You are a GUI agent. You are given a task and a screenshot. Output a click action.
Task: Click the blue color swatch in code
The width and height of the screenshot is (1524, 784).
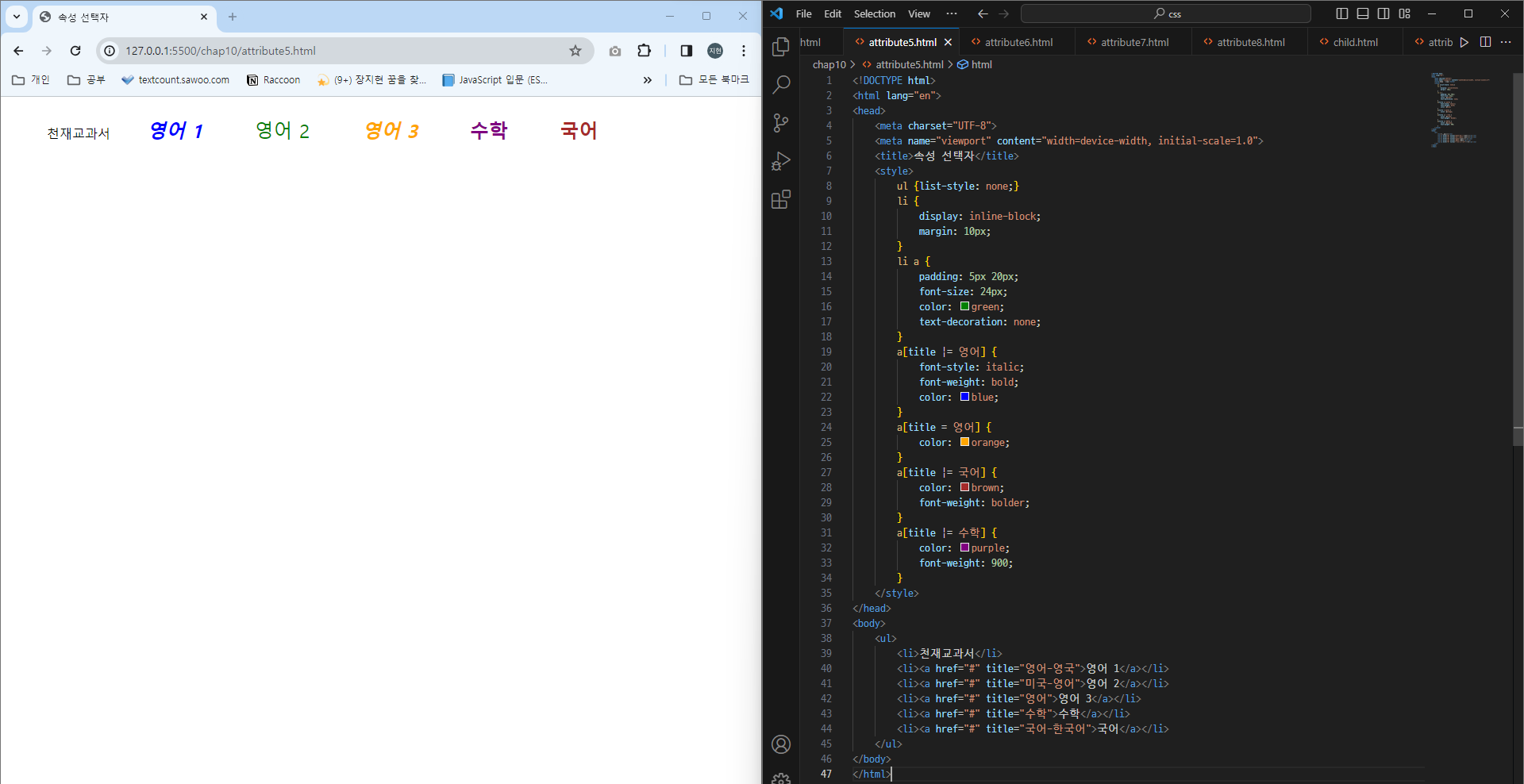tap(964, 397)
